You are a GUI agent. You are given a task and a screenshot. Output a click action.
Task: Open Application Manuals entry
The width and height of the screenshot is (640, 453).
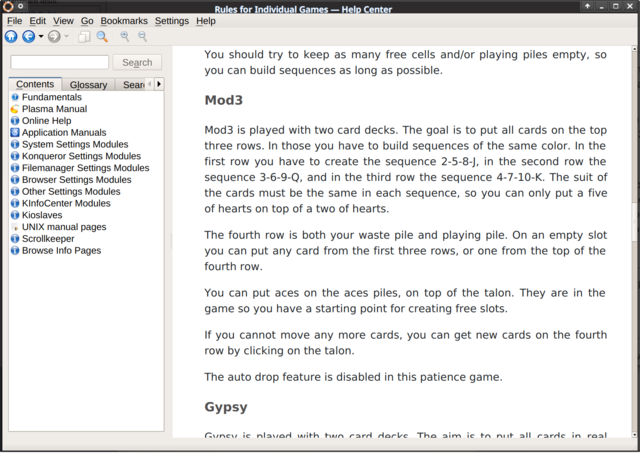64,133
